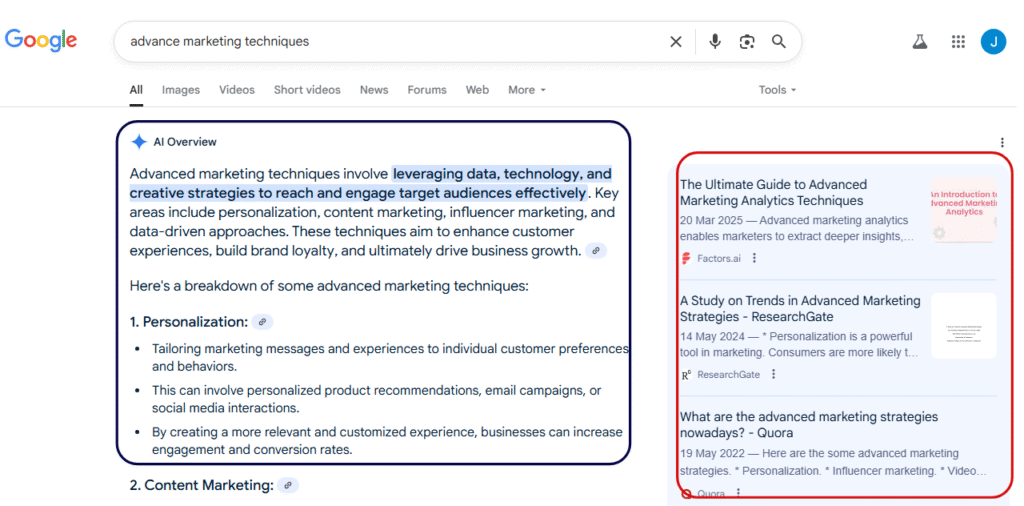Open search by image camera icon

pyautogui.click(x=747, y=42)
